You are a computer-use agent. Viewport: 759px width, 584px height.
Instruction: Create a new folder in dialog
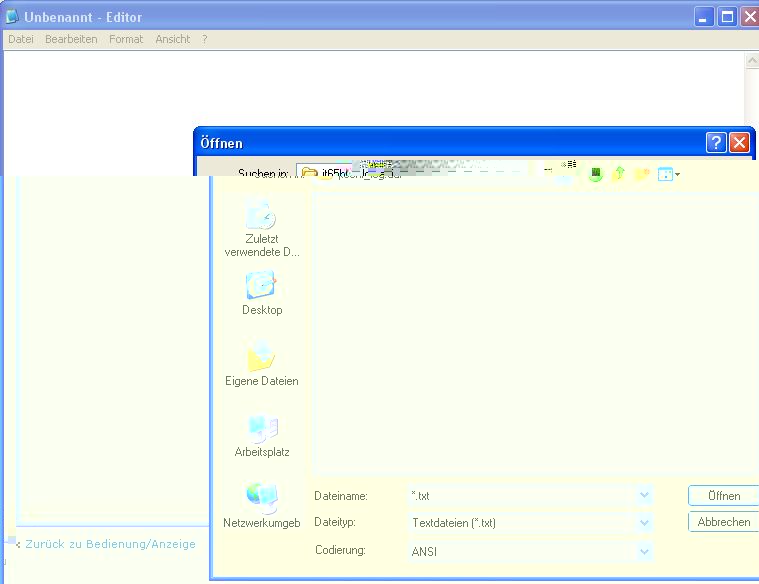pos(642,173)
